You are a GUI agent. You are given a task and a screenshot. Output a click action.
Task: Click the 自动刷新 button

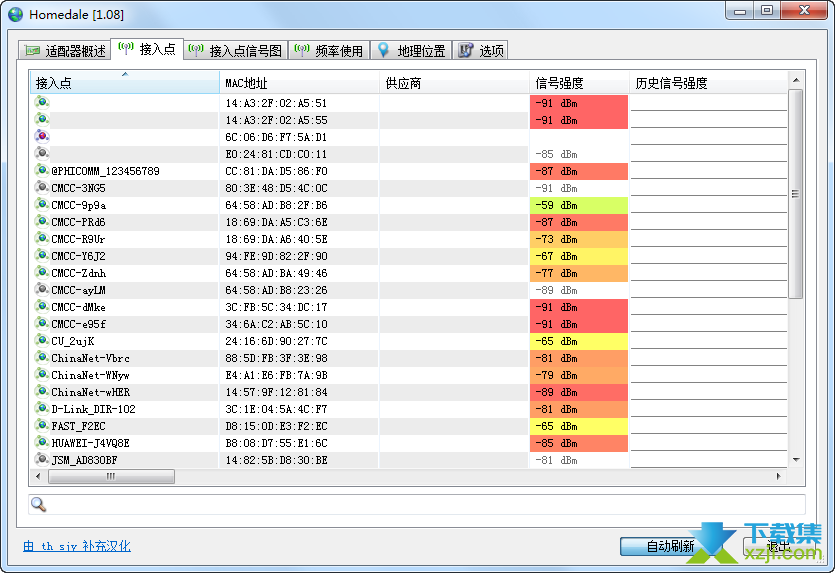pyautogui.click(x=670, y=546)
